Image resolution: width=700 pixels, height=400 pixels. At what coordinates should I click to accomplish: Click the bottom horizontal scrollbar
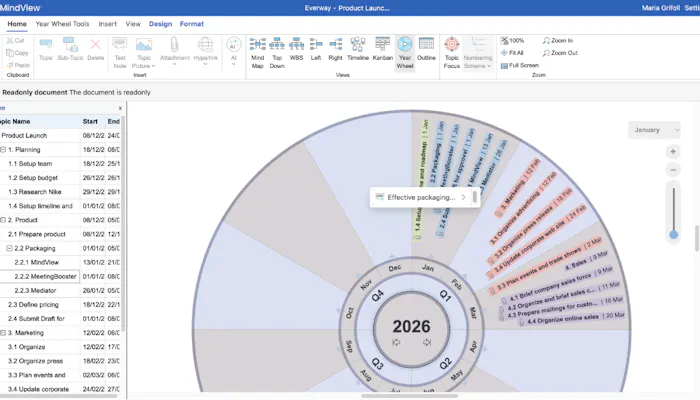coord(409,396)
